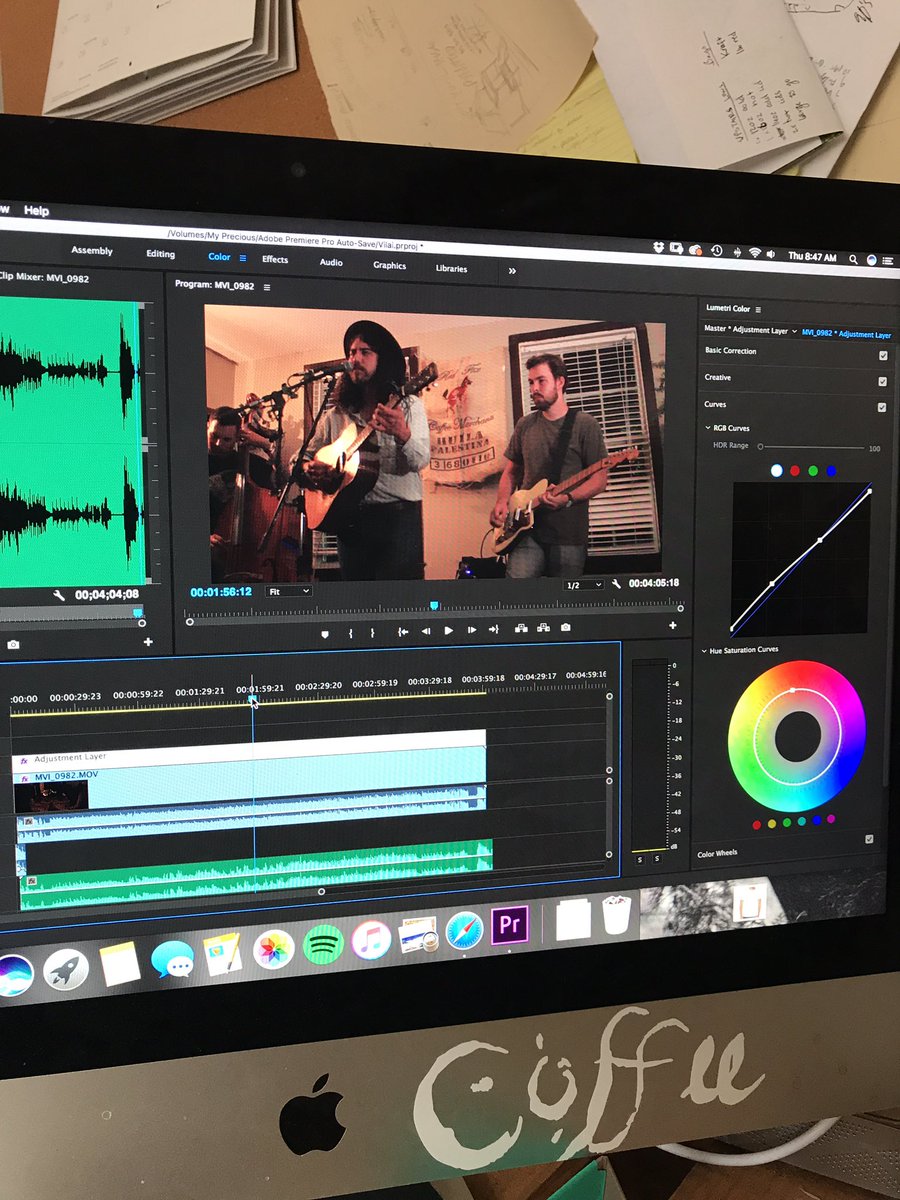900x1200 pixels.
Task: Open Program monitor button editor plus
Action: pyautogui.click(x=672, y=625)
